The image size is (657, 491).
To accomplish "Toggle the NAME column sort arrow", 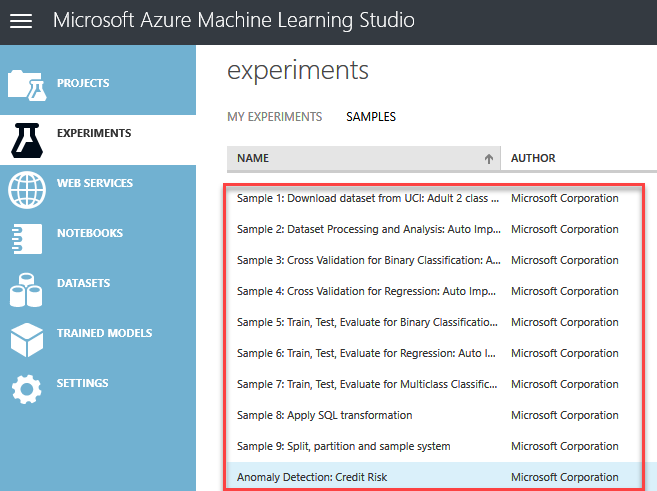I will (489, 159).
